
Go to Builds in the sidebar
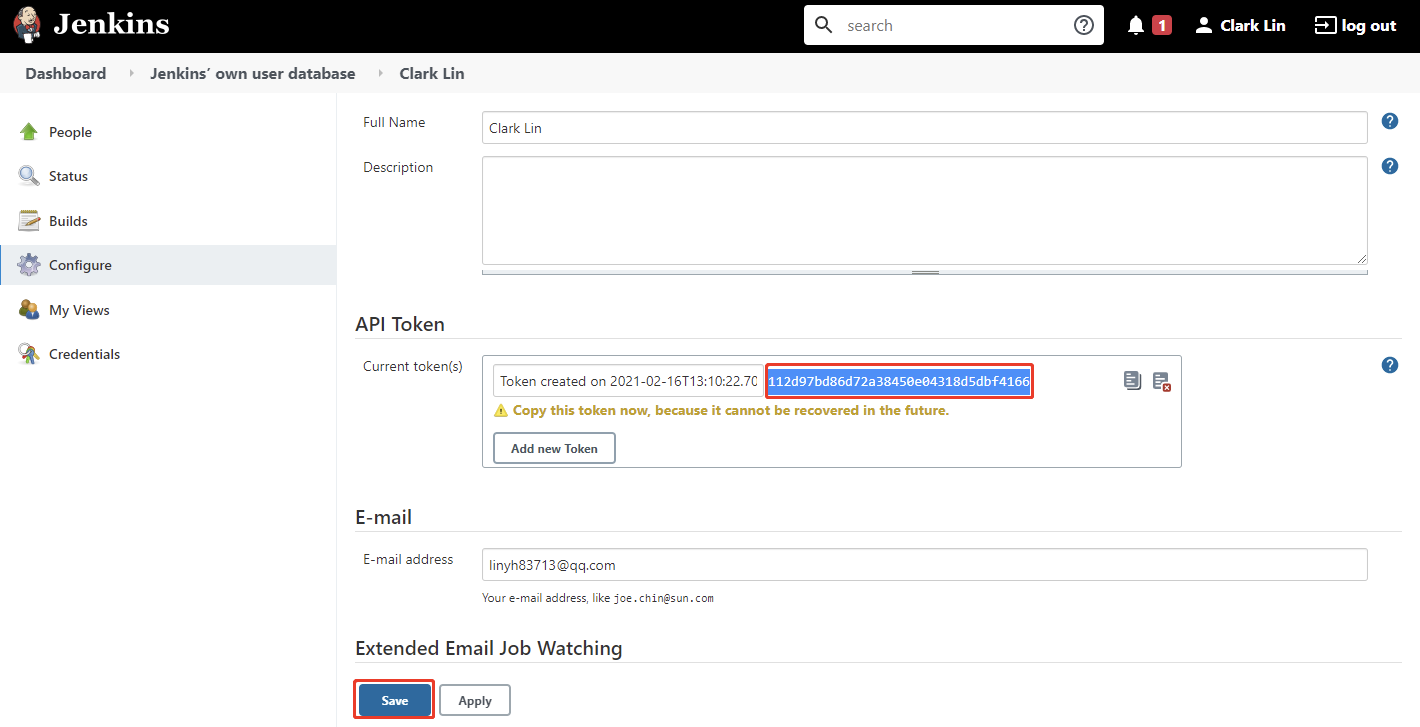68,221
